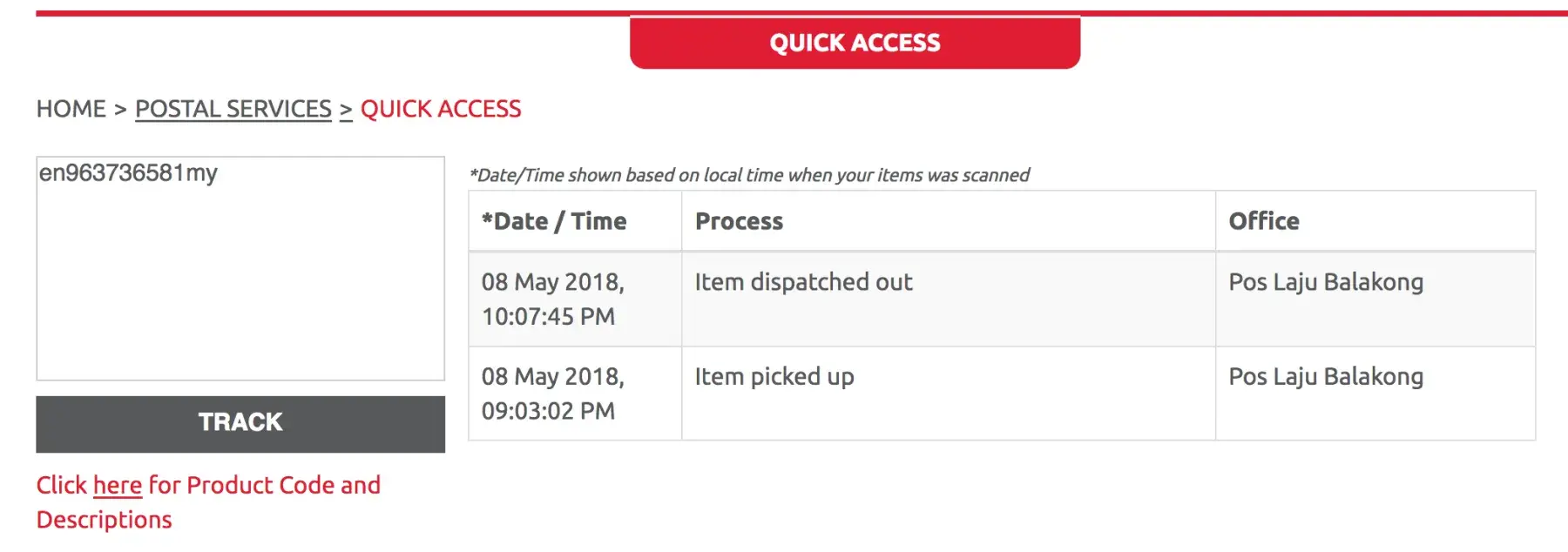The height and width of the screenshot is (552, 1568).
Task: Click the red QUICK ACCESS tab
Action: coord(855,43)
